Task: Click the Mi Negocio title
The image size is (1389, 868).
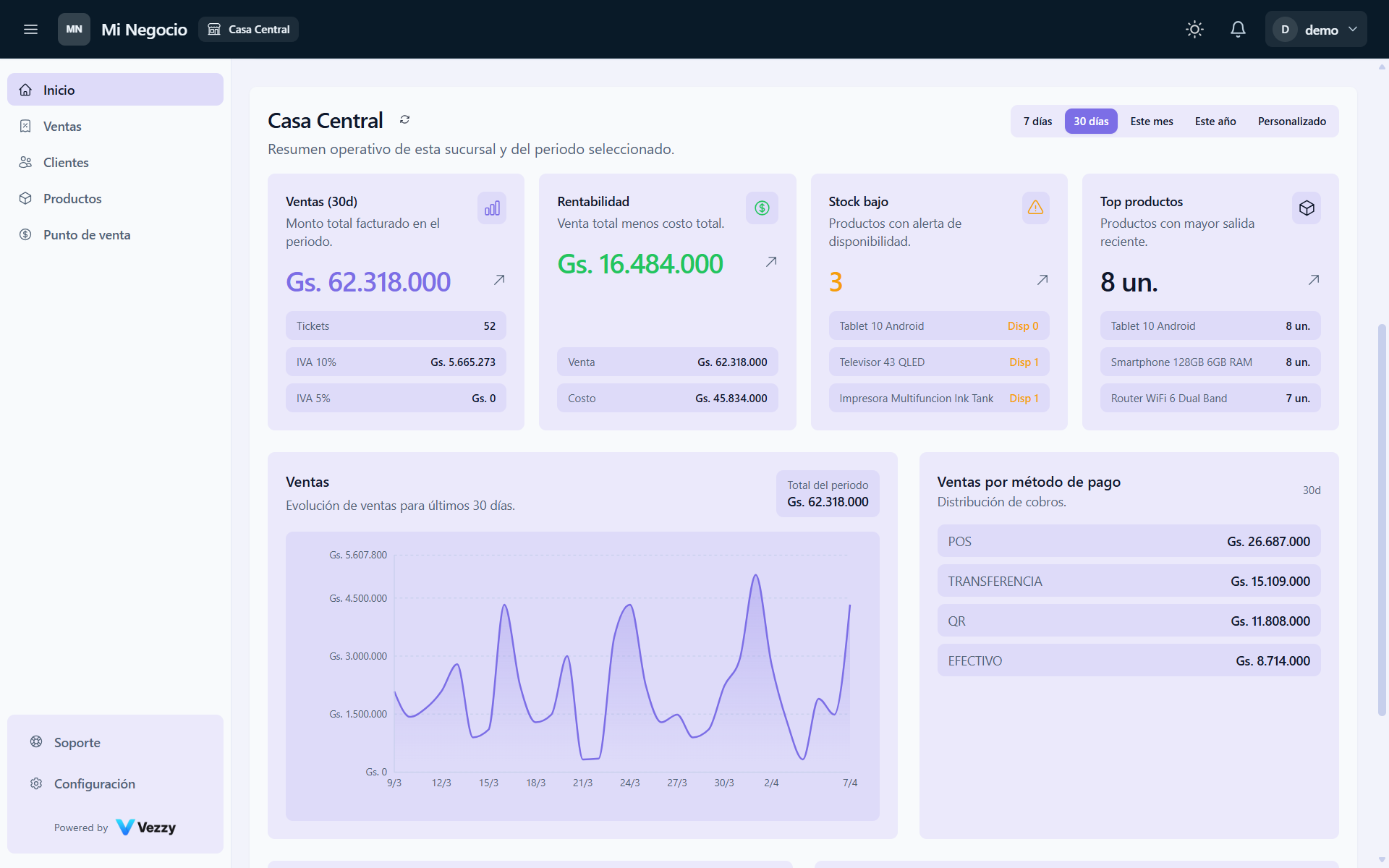Action: [144, 29]
